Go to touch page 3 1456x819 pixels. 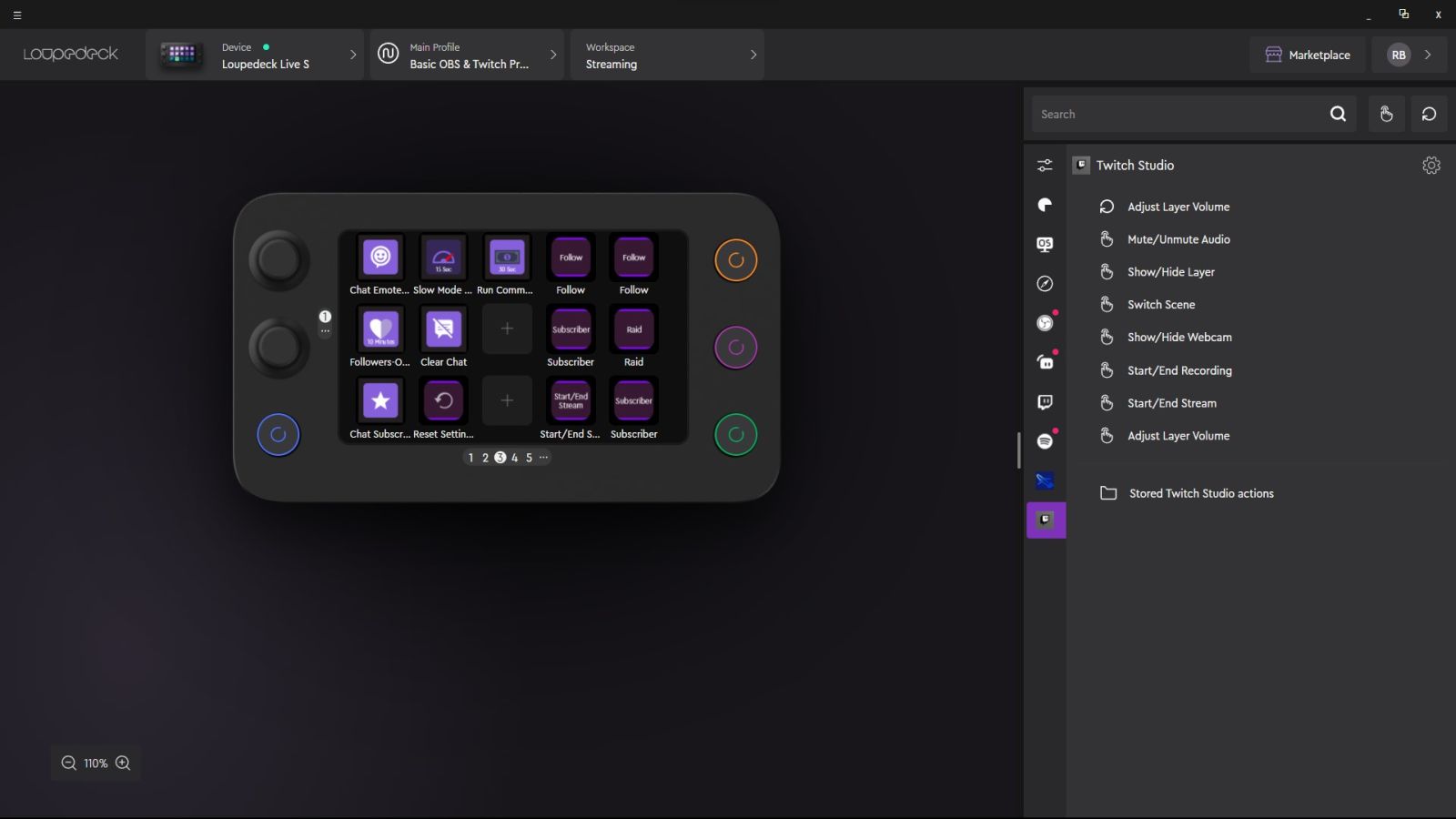pos(500,458)
